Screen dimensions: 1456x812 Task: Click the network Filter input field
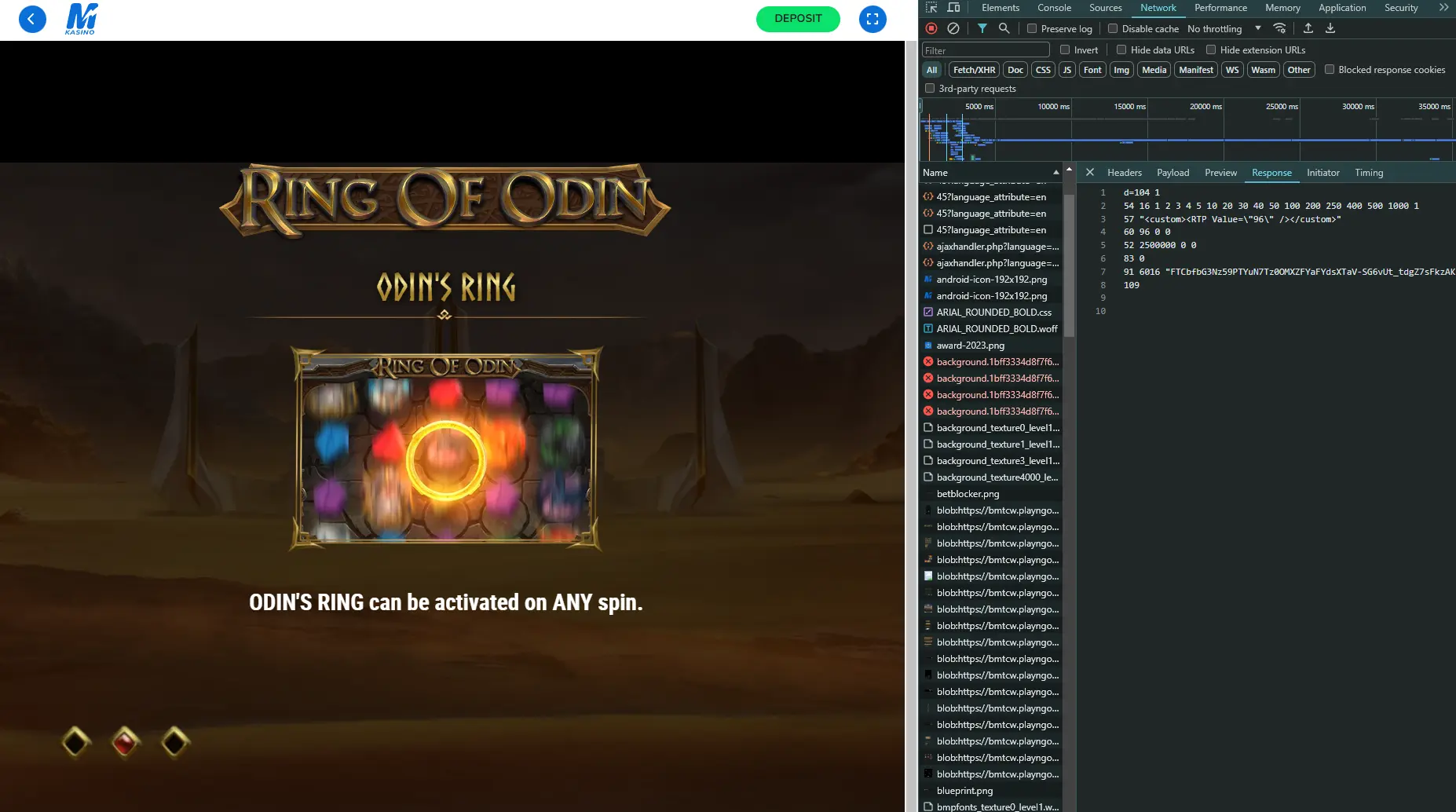tap(986, 50)
